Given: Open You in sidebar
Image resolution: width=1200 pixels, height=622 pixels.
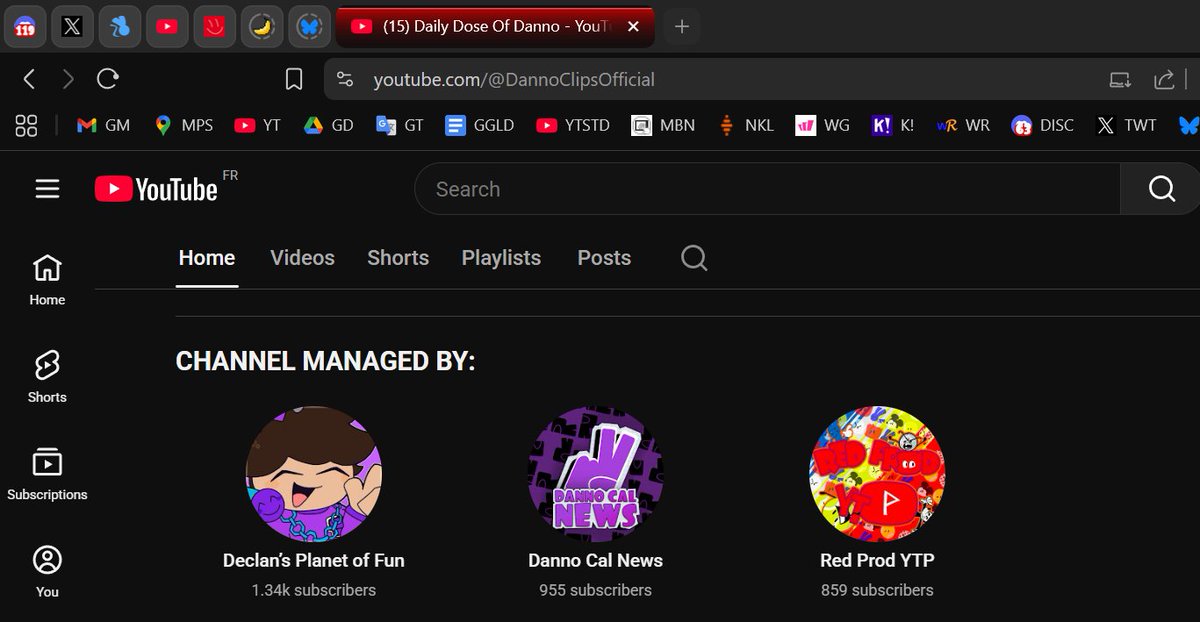Looking at the screenshot, I should (x=47, y=572).
